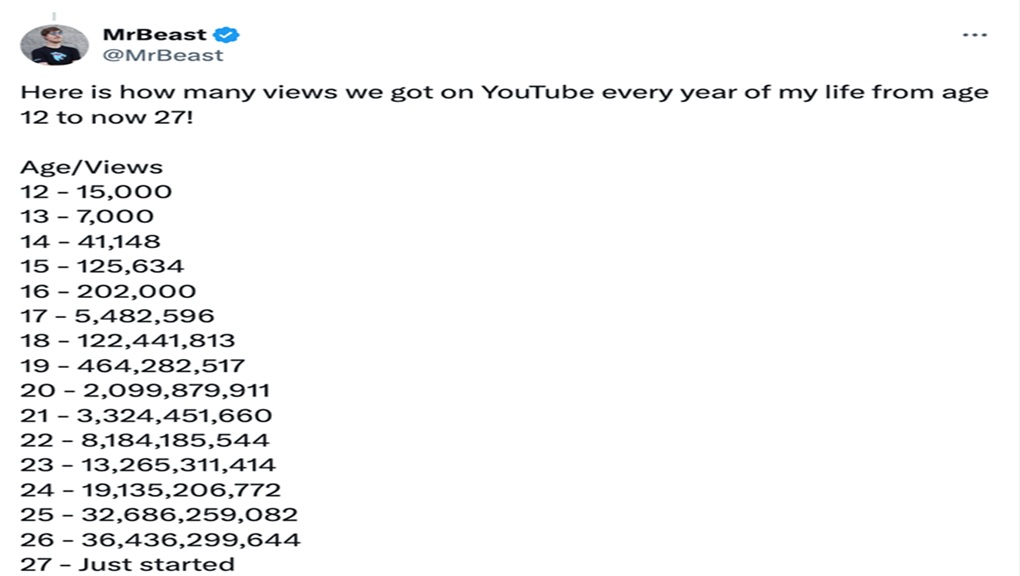Select the age 16 line showing 202,000
This screenshot has width=1020, height=576.
108,291
